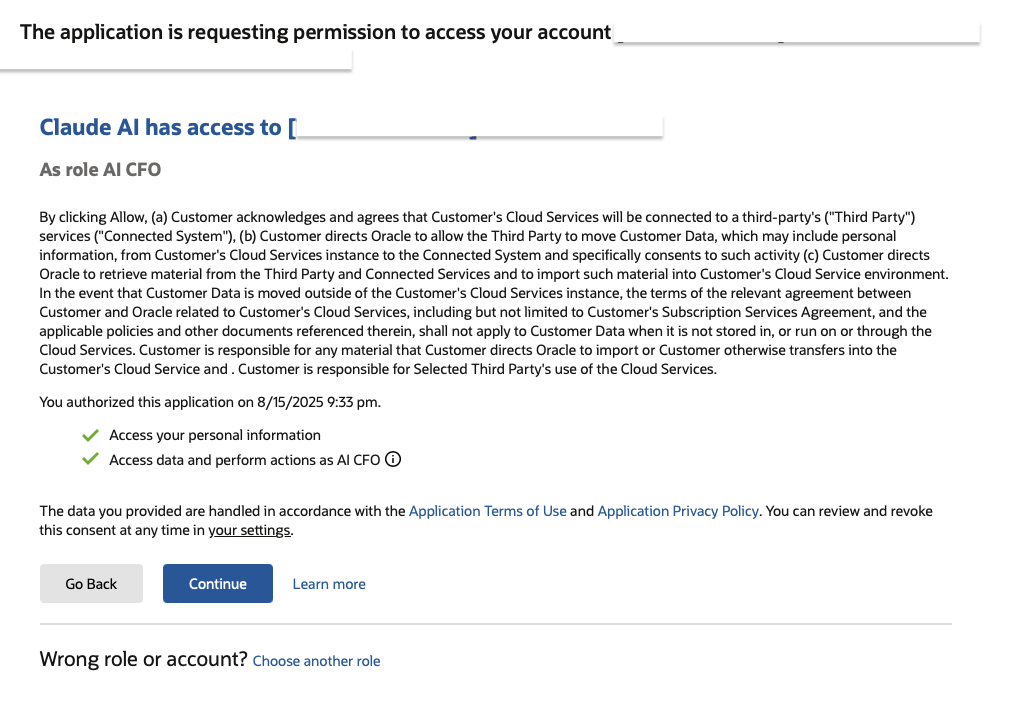Click the 'By clicking Allow' consent paragraph
The height and width of the screenshot is (712, 1009).
pos(494,293)
